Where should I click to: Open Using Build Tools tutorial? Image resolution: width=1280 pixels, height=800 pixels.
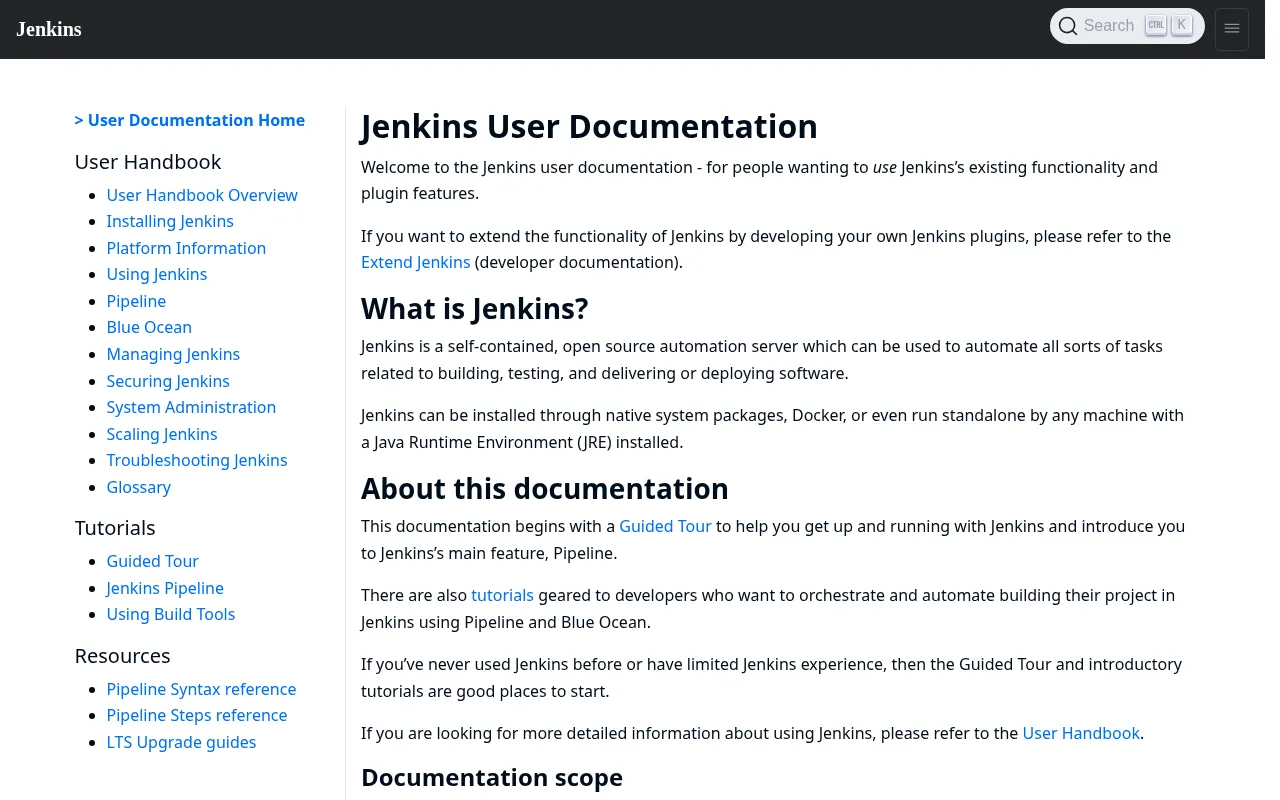171,614
